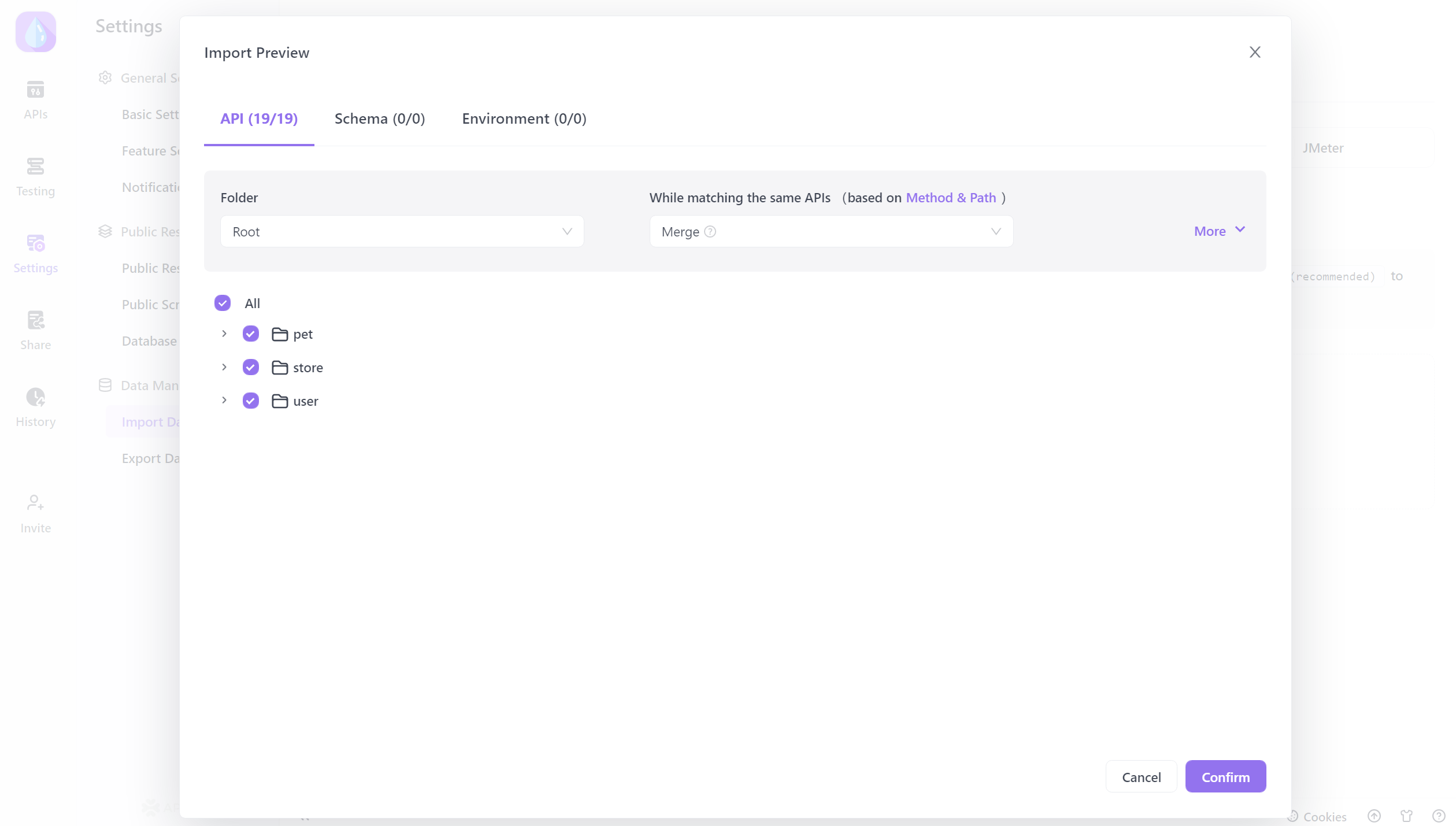Click the Data Management database icon
Viewport: 1456px width, 826px height.
click(x=105, y=385)
